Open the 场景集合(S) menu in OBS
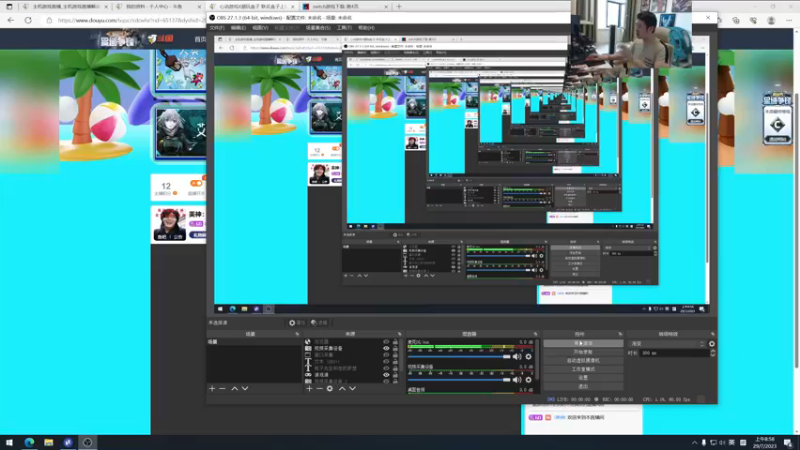Screen dimensions: 800x450 click(x=318, y=28)
